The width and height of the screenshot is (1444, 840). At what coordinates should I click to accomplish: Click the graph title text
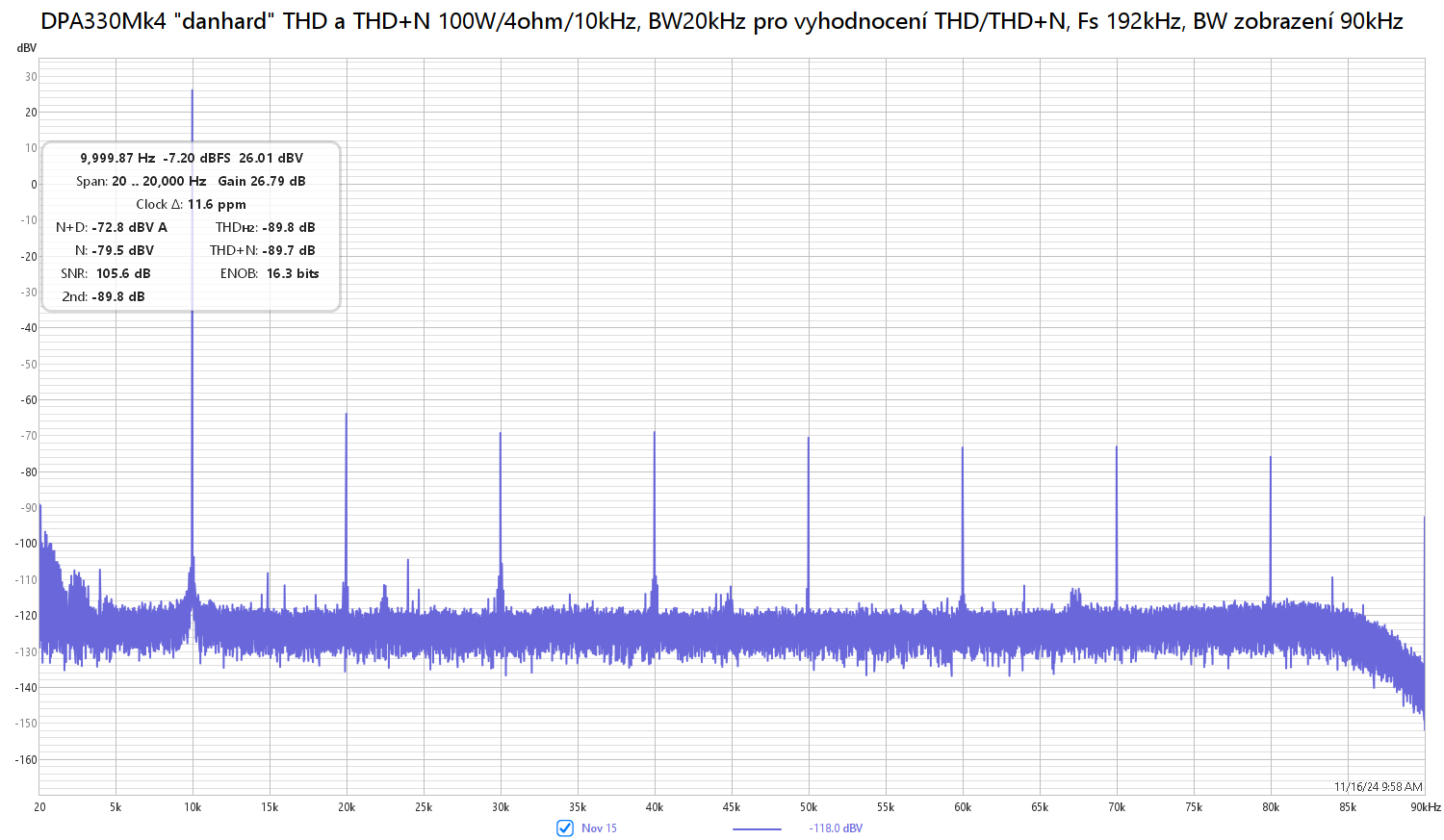(722, 21)
